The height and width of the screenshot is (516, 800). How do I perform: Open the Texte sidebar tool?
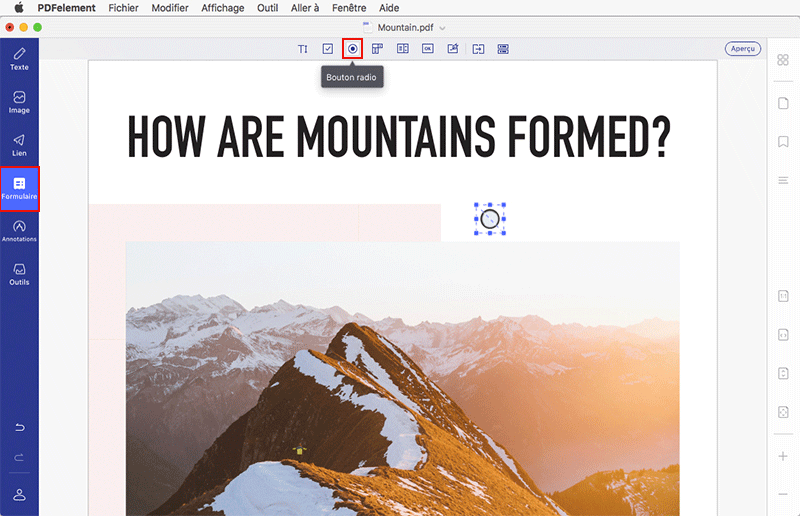(19, 59)
